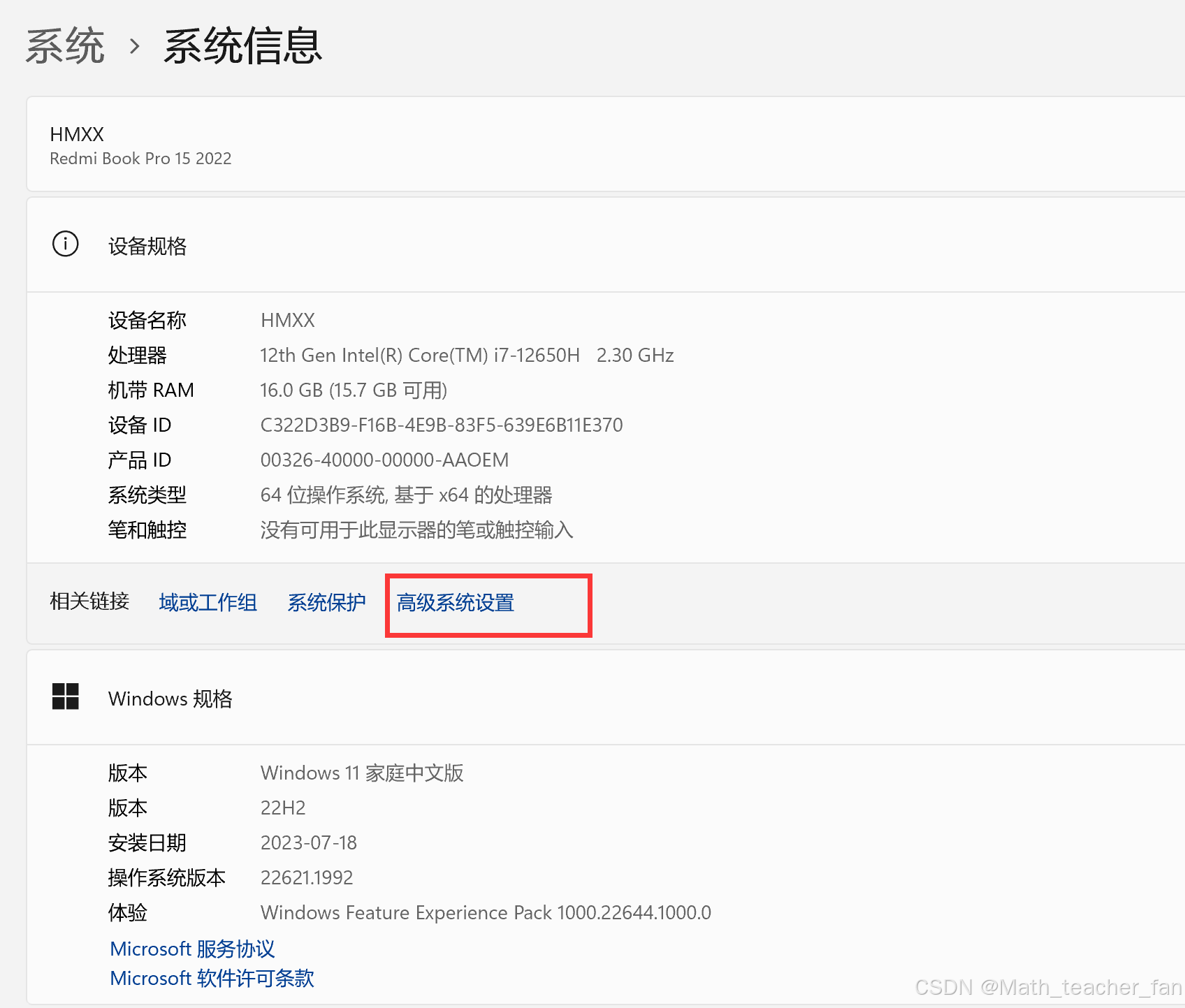1185x1008 pixels.
Task: Click the 设备名称 label
Action: pos(147,320)
